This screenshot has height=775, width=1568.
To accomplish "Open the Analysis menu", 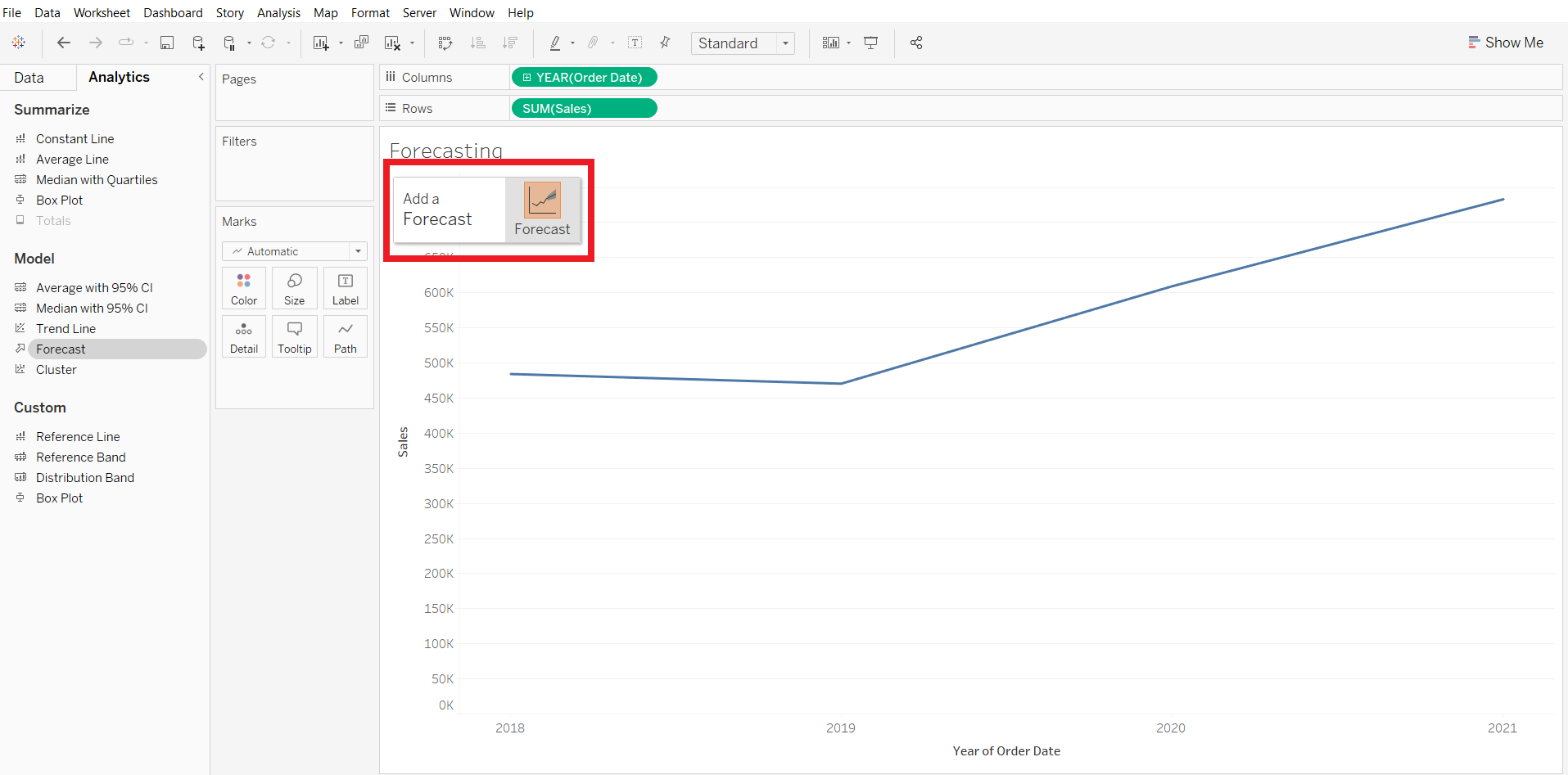I will (x=278, y=13).
